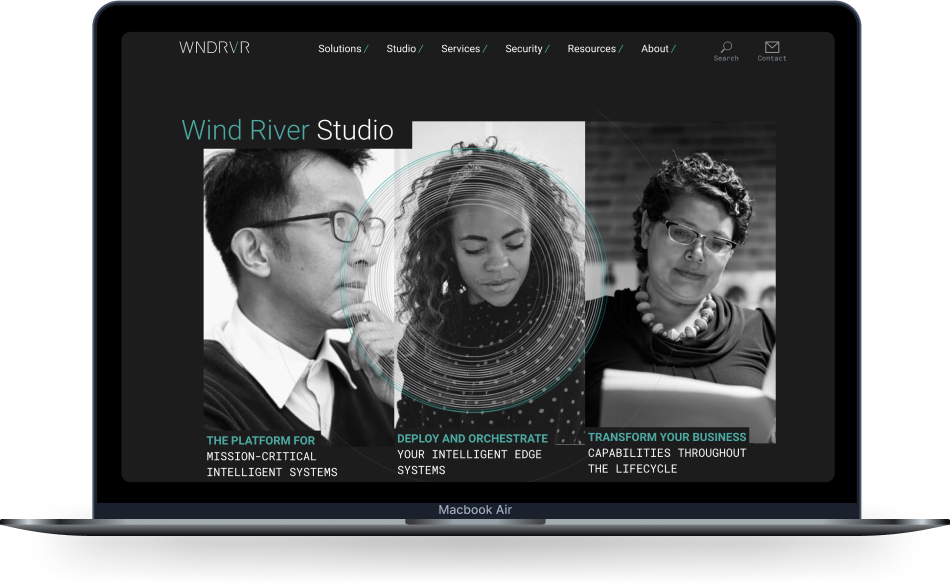Click the Wind River Studio heading

(288, 130)
